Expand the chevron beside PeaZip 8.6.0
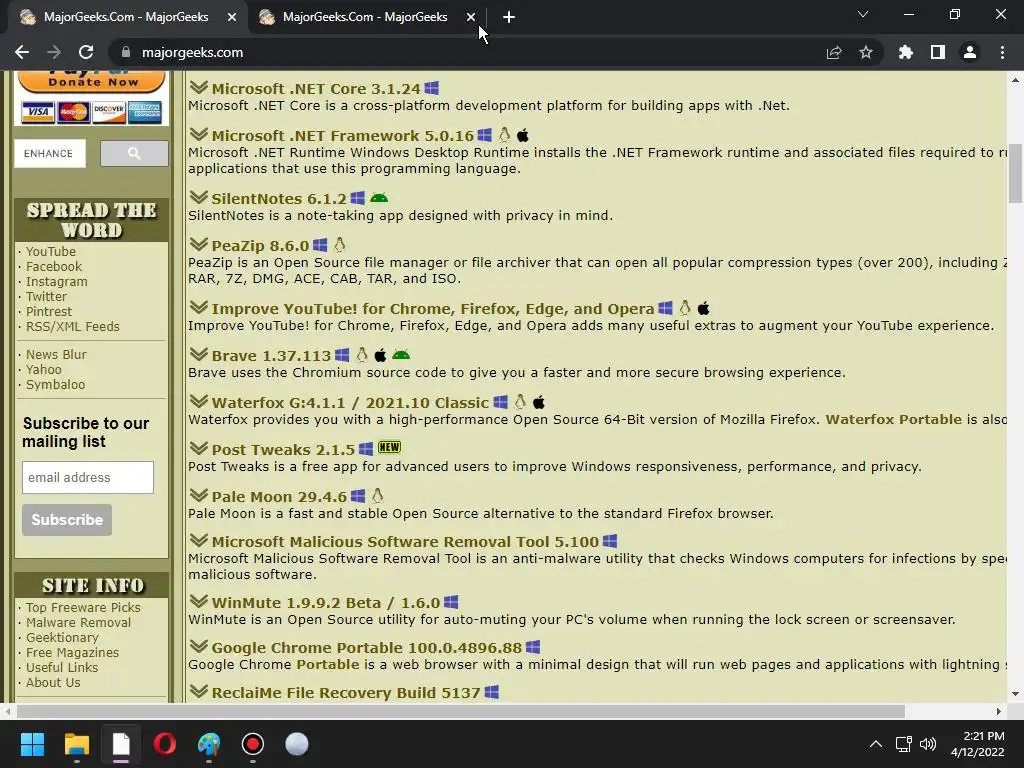1024x768 pixels. pos(199,244)
